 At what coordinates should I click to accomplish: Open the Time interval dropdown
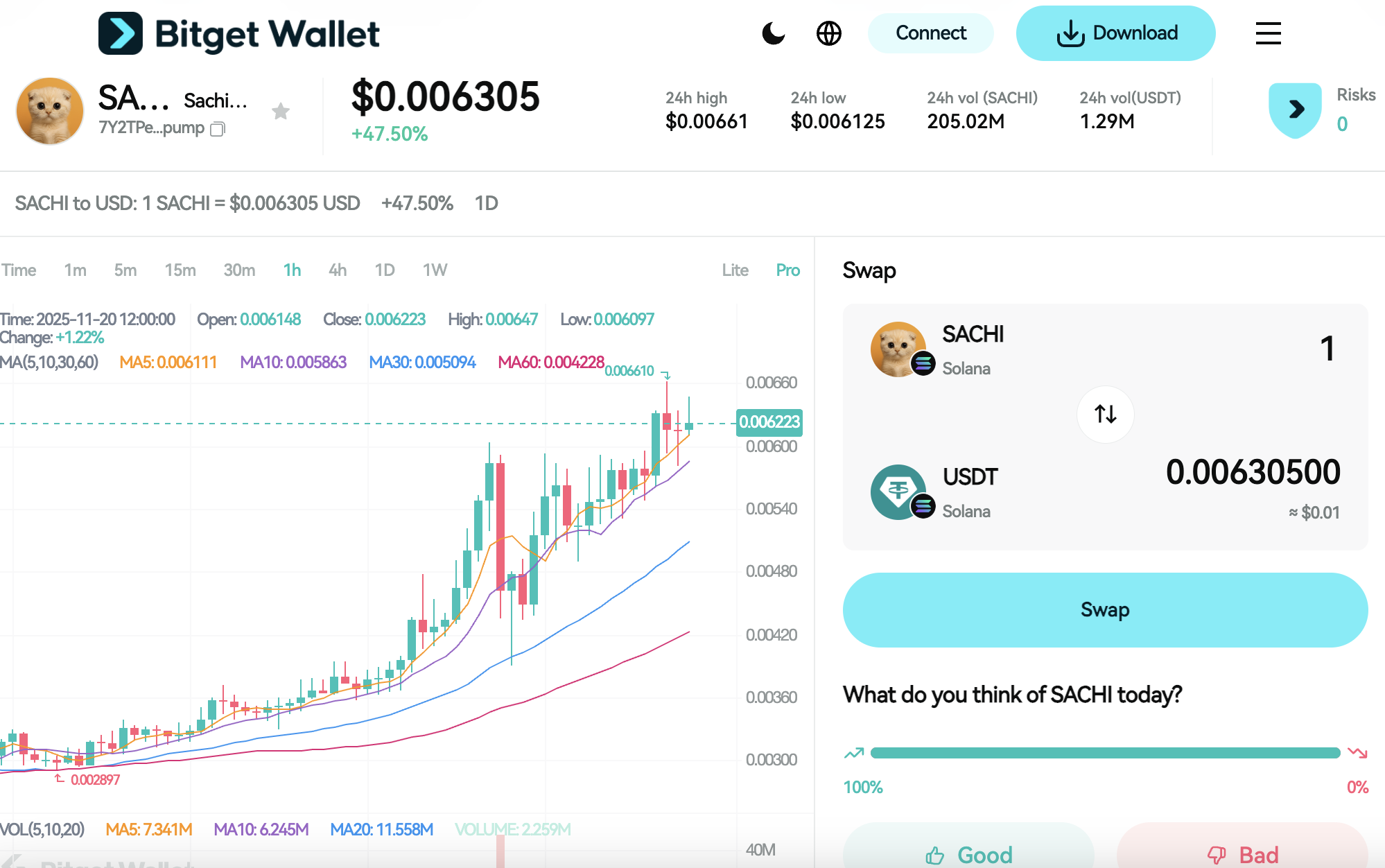[x=20, y=270]
